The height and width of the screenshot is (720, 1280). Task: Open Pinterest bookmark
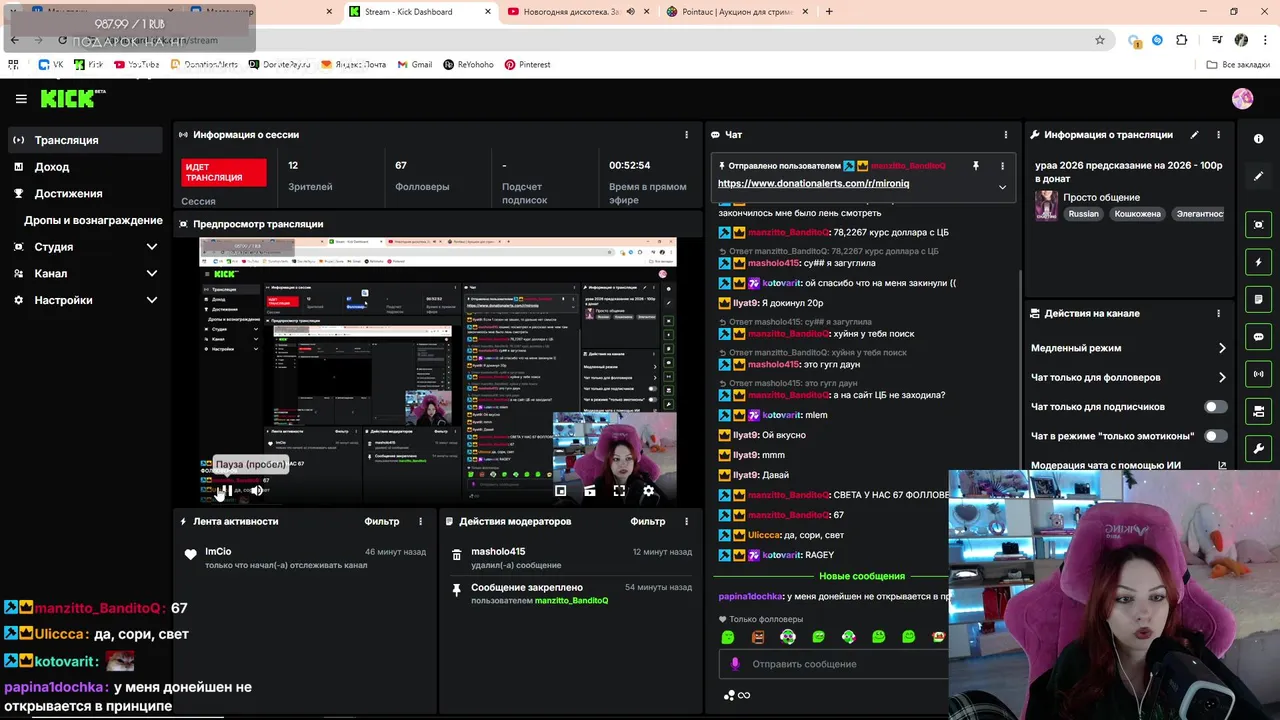click(x=527, y=64)
